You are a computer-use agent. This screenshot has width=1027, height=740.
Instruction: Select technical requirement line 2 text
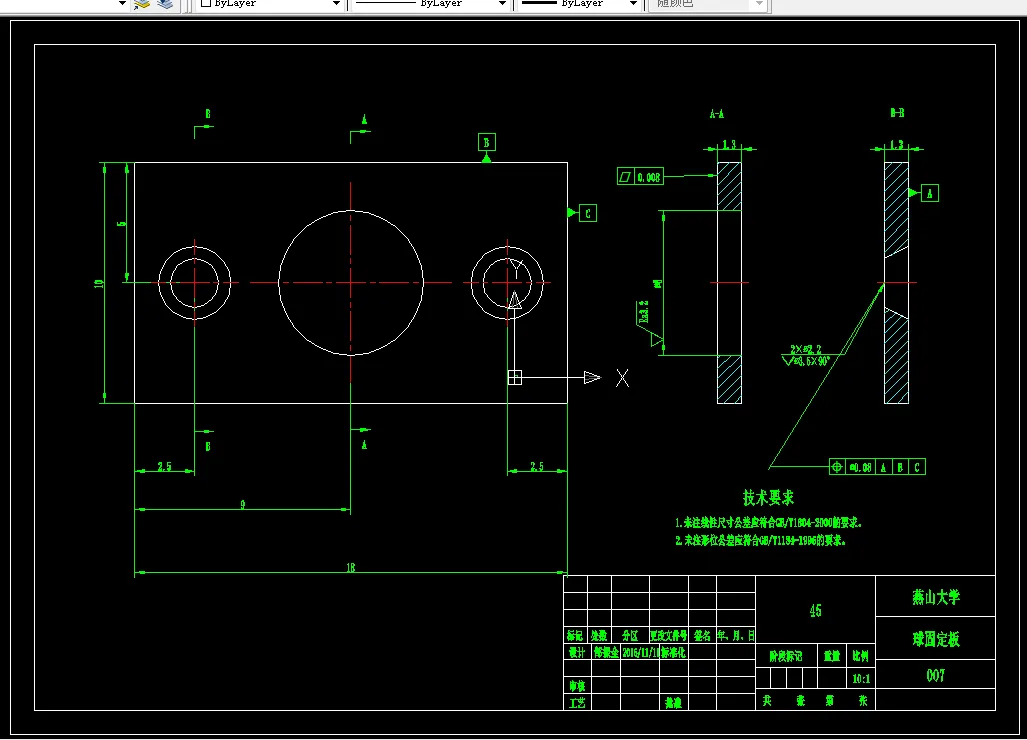760,540
